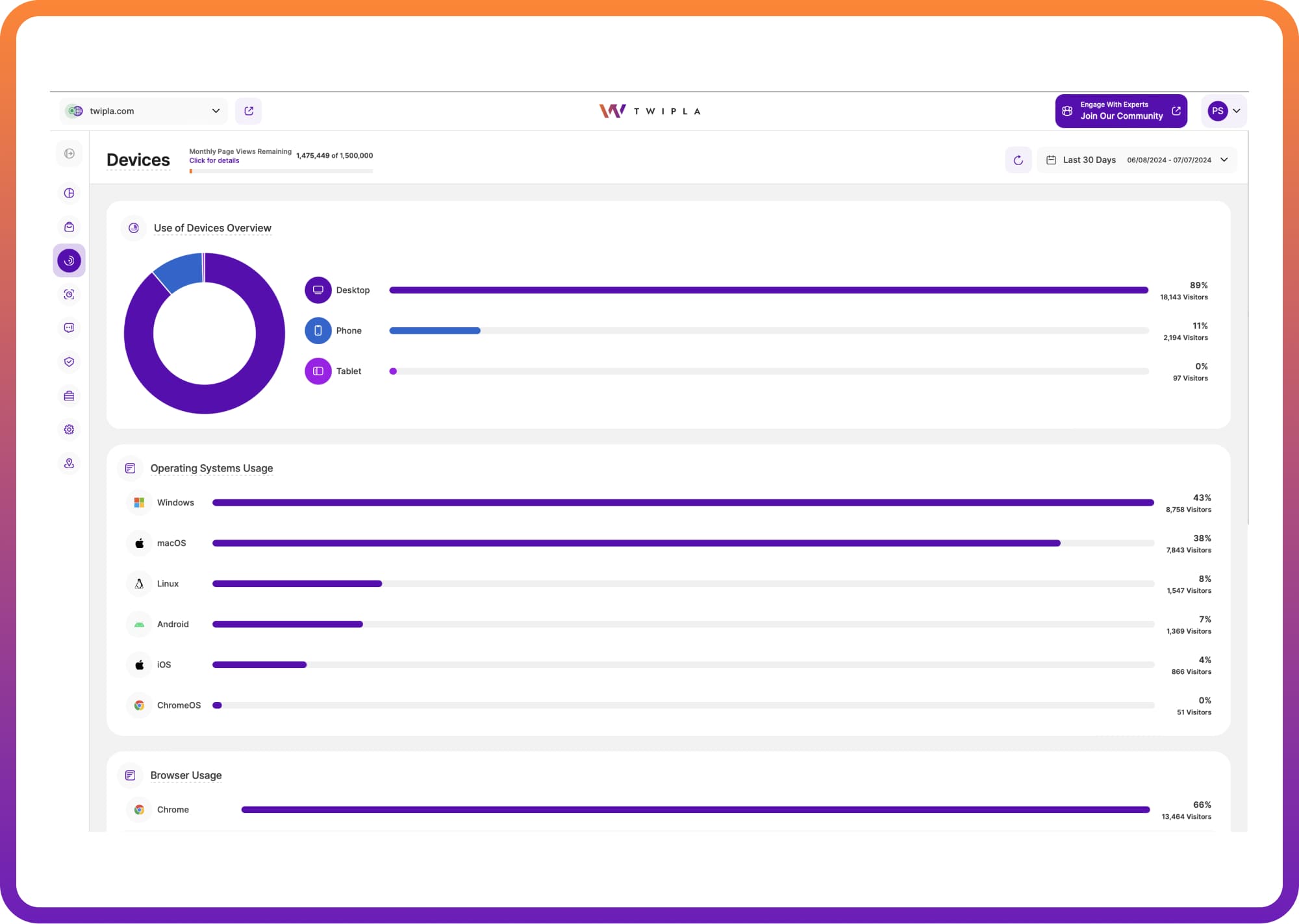Click the refresh icon next to date range
Screen dimensions: 1299x924
coord(1018,159)
